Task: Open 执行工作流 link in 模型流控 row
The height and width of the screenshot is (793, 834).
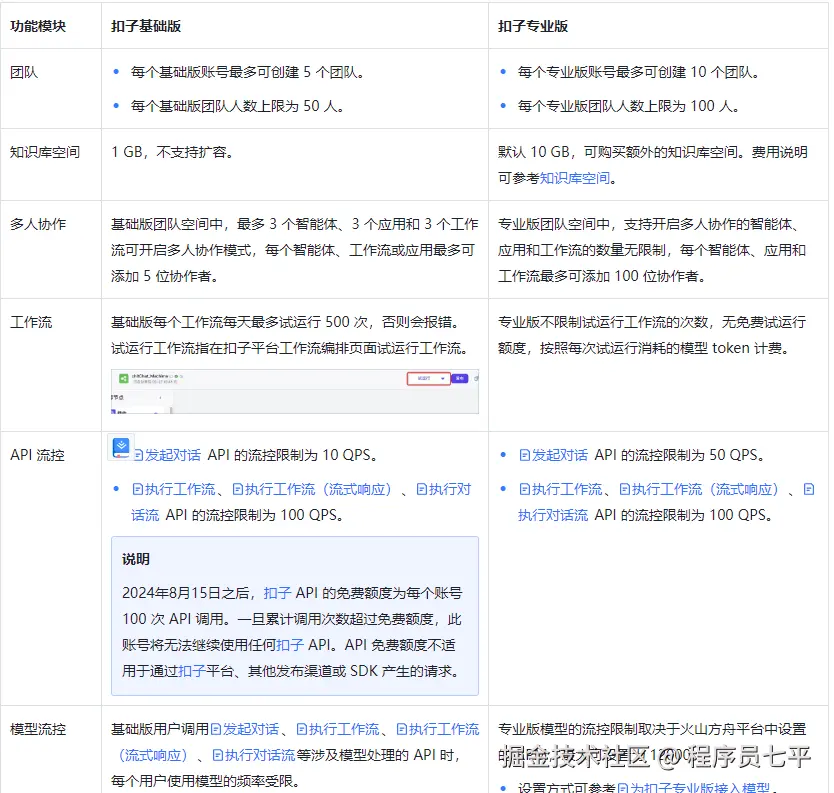Action: click(338, 729)
